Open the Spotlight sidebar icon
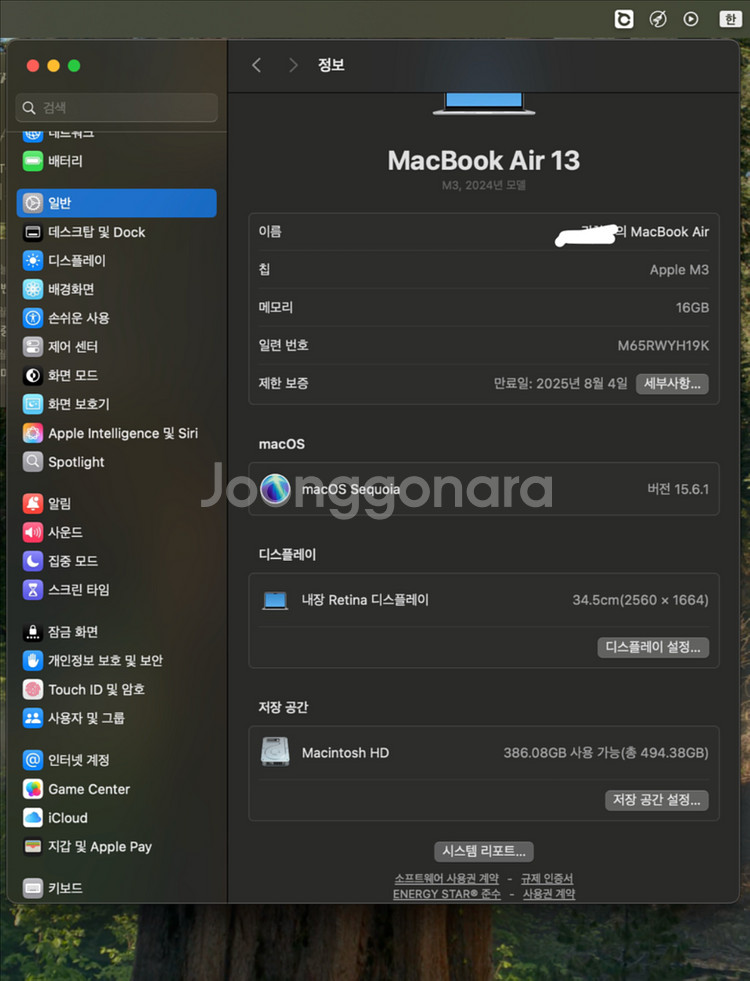This screenshot has height=981, width=750. coord(33,462)
